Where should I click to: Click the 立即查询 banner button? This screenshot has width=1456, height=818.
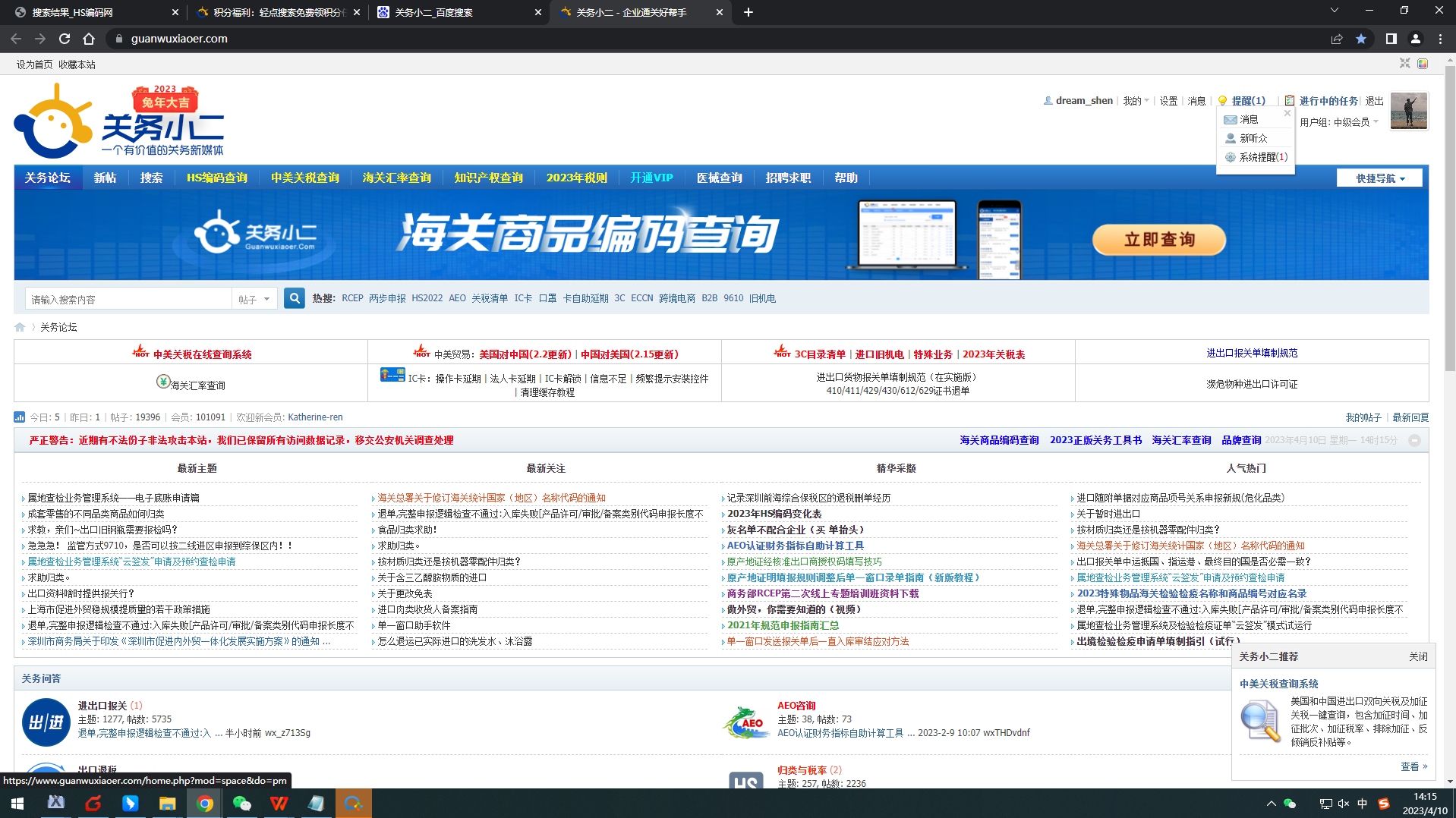[x=1159, y=240]
